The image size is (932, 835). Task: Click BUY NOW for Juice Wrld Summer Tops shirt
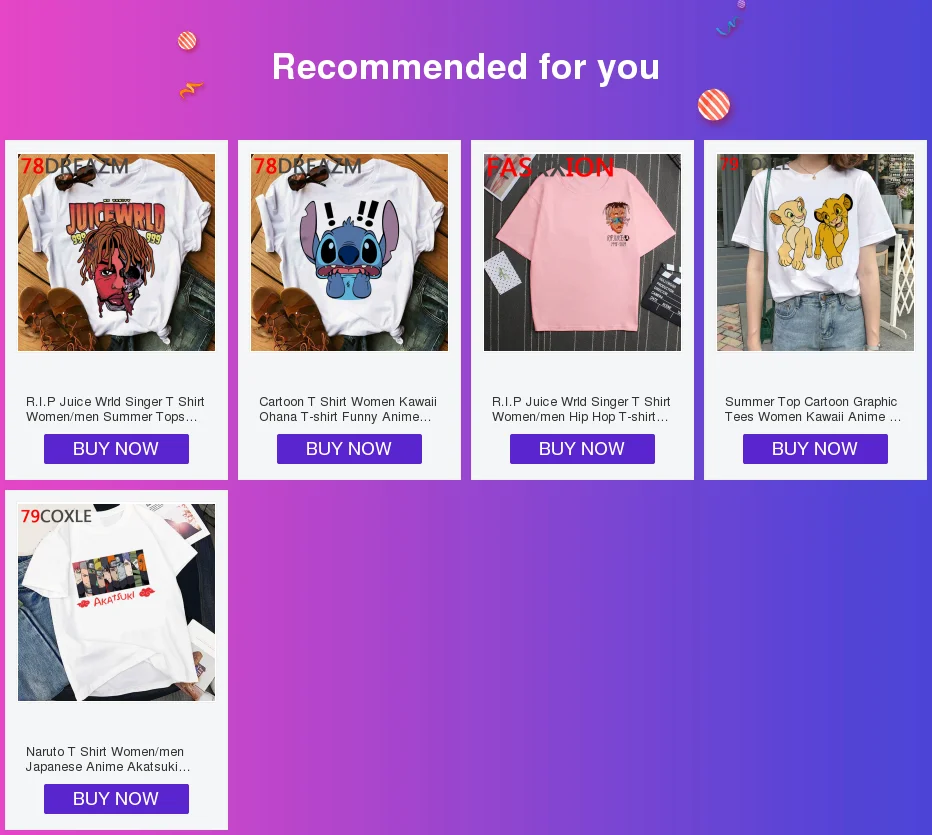[116, 449]
